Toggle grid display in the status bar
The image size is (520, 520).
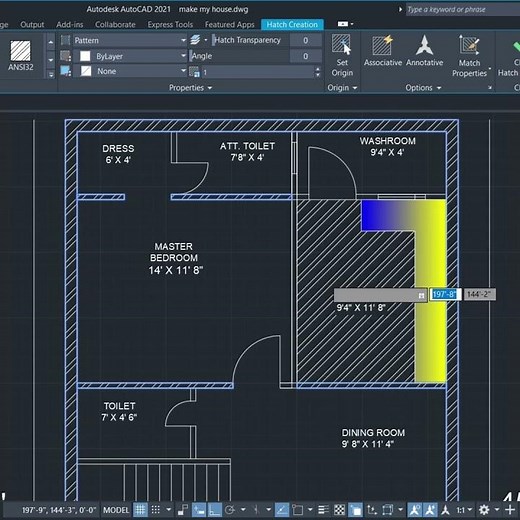coord(140,509)
